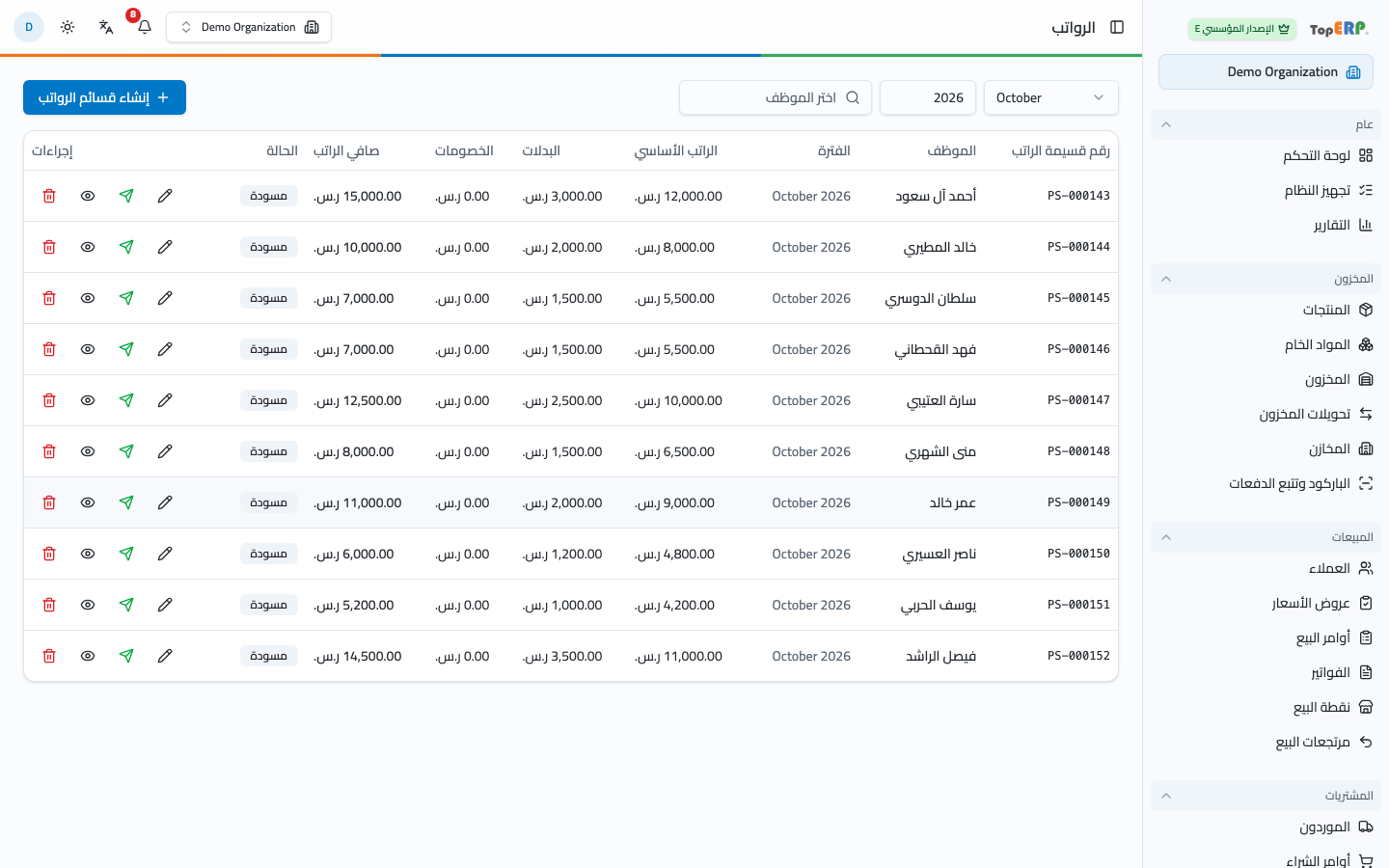Delete payslip PS-000146
Viewport: 1389px width, 868px height.
49,349
